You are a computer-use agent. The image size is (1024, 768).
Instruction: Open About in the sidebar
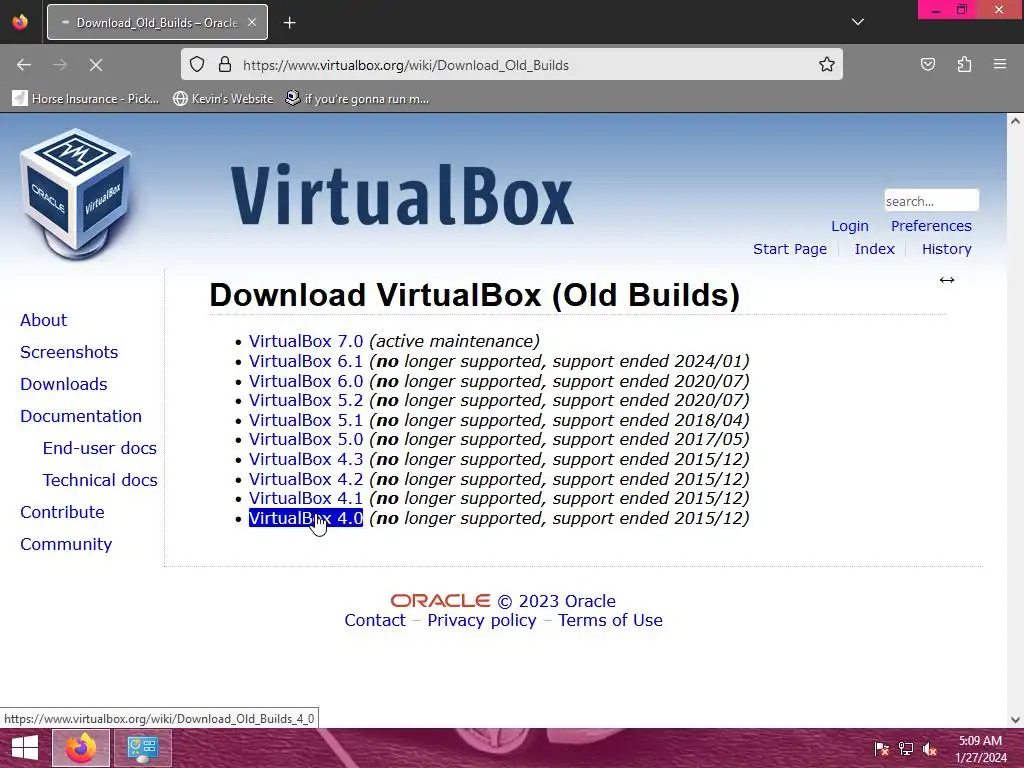(x=44, y=320)
